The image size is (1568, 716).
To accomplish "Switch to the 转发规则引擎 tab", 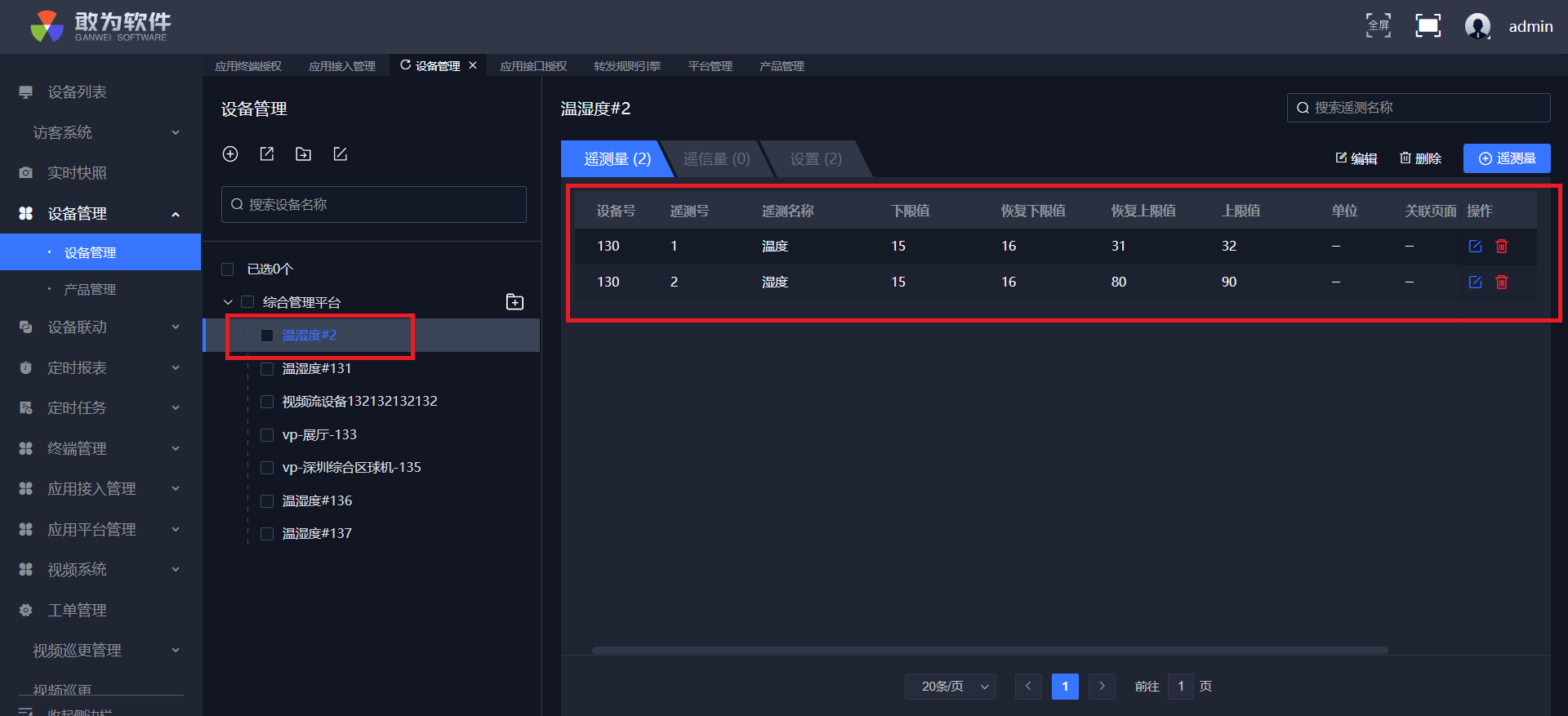I will pos(627,66).
